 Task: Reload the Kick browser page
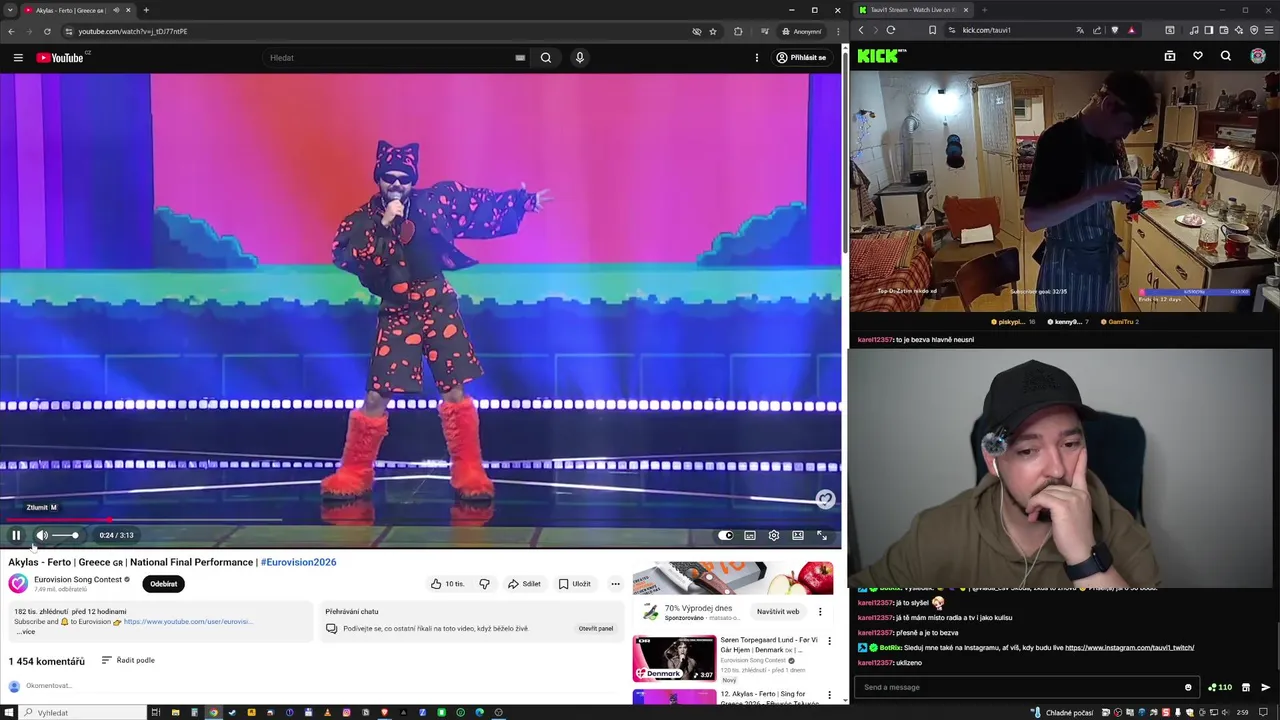click(x=891, y=30)
